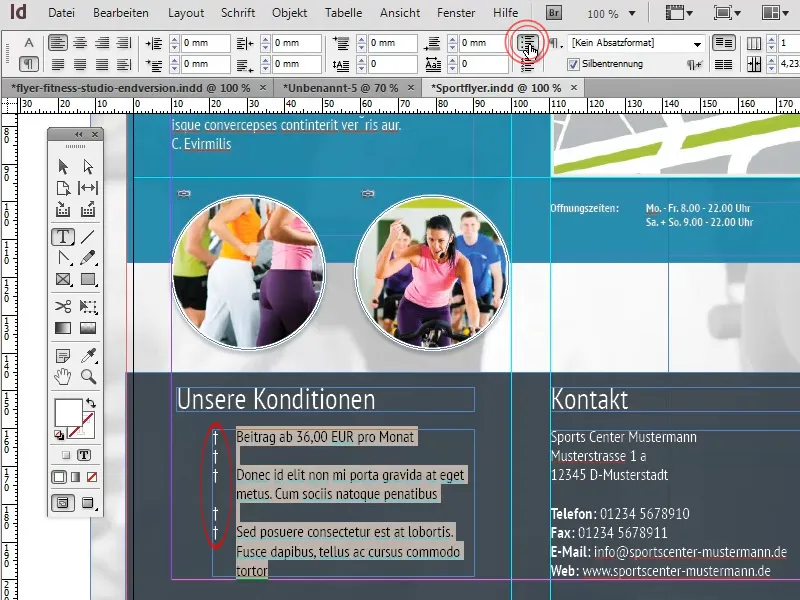Click the space before paragraph input field

pyautogui.click(x=393, y=43)
